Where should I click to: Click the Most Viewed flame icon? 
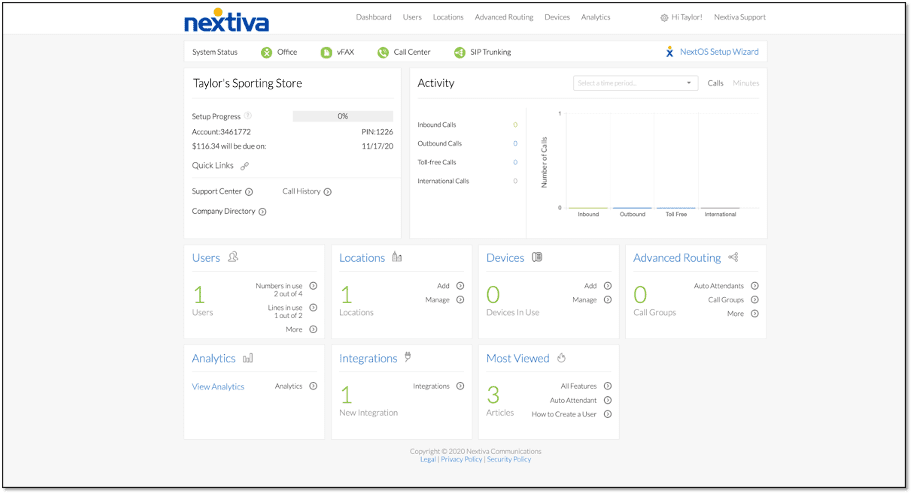click(x=561, y=358)
